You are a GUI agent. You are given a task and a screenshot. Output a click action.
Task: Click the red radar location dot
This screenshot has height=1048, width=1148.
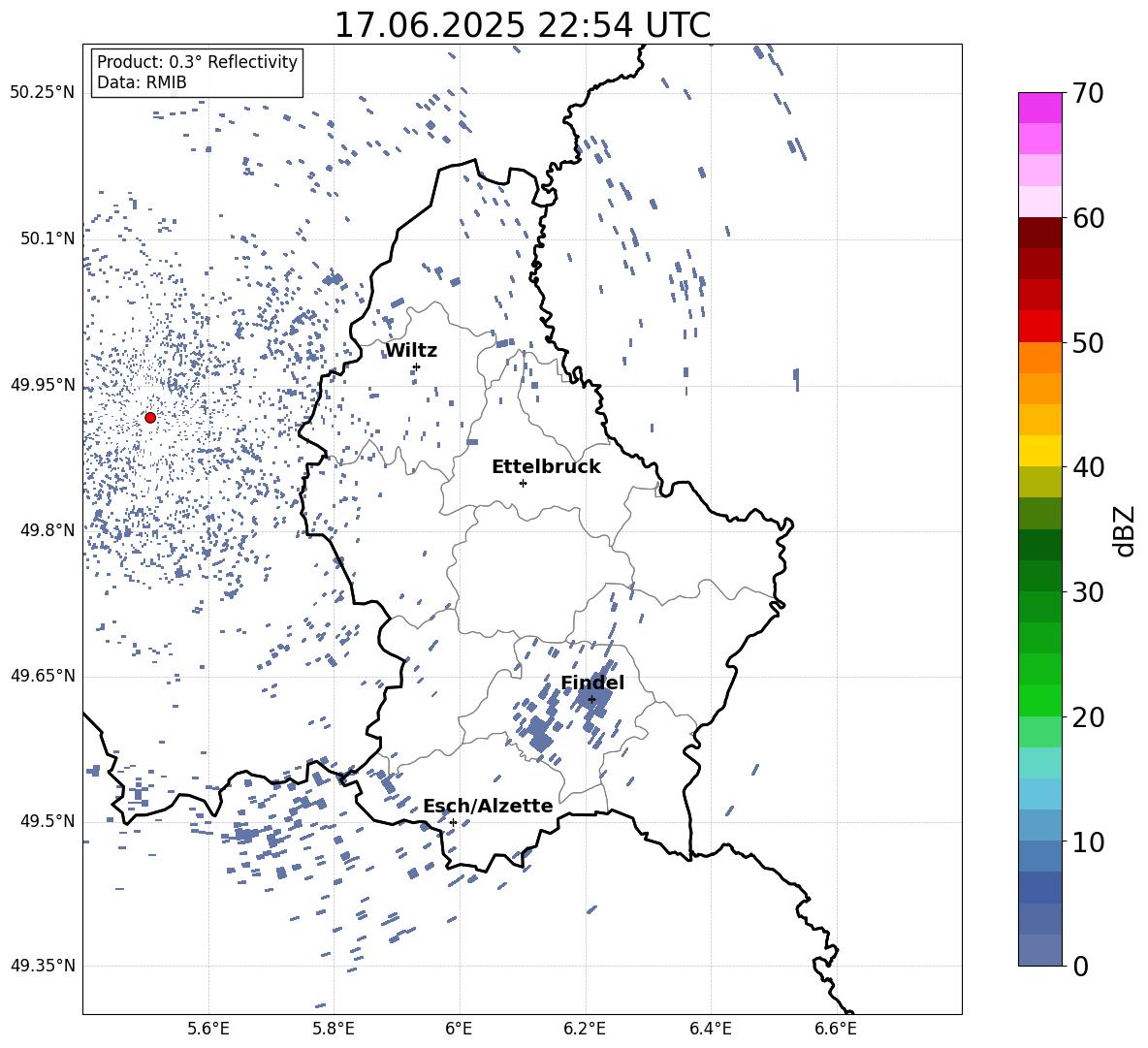[150, 418]
